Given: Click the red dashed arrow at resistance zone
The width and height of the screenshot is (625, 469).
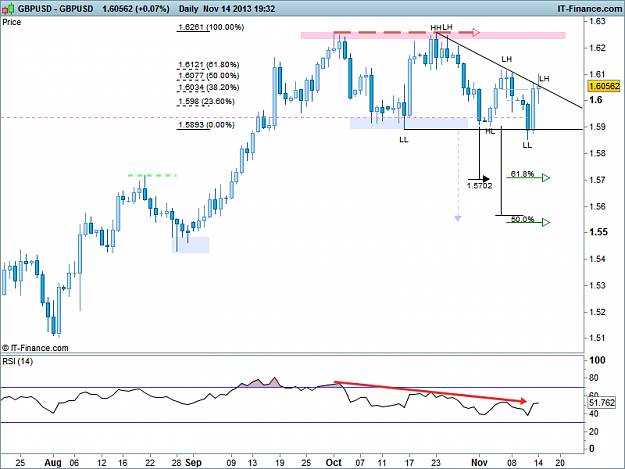Looking at the screenshot, I should pos(407,32).
